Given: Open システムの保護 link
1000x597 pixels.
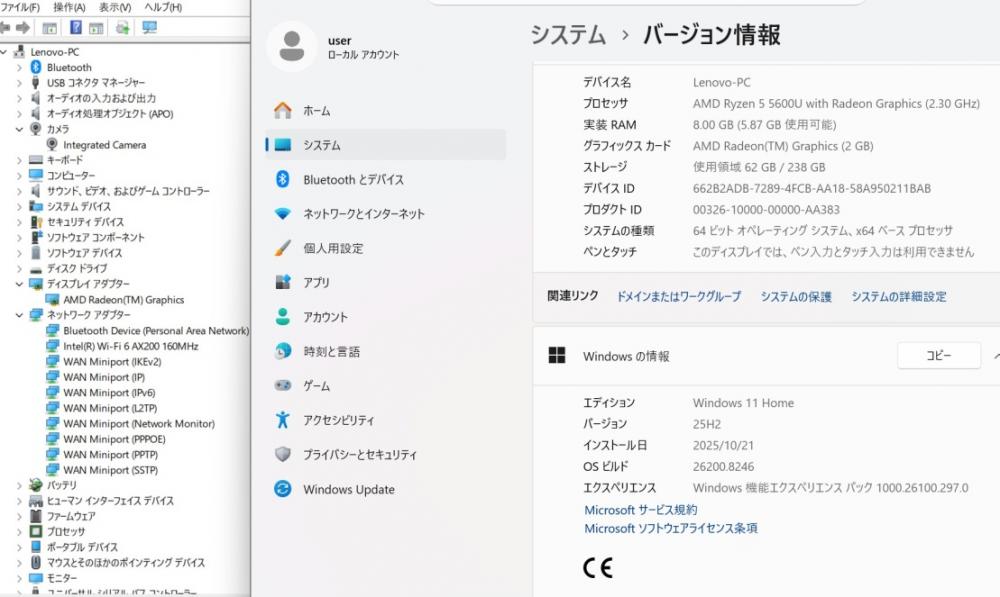Looking at the screenshot, I should point(796,297).
